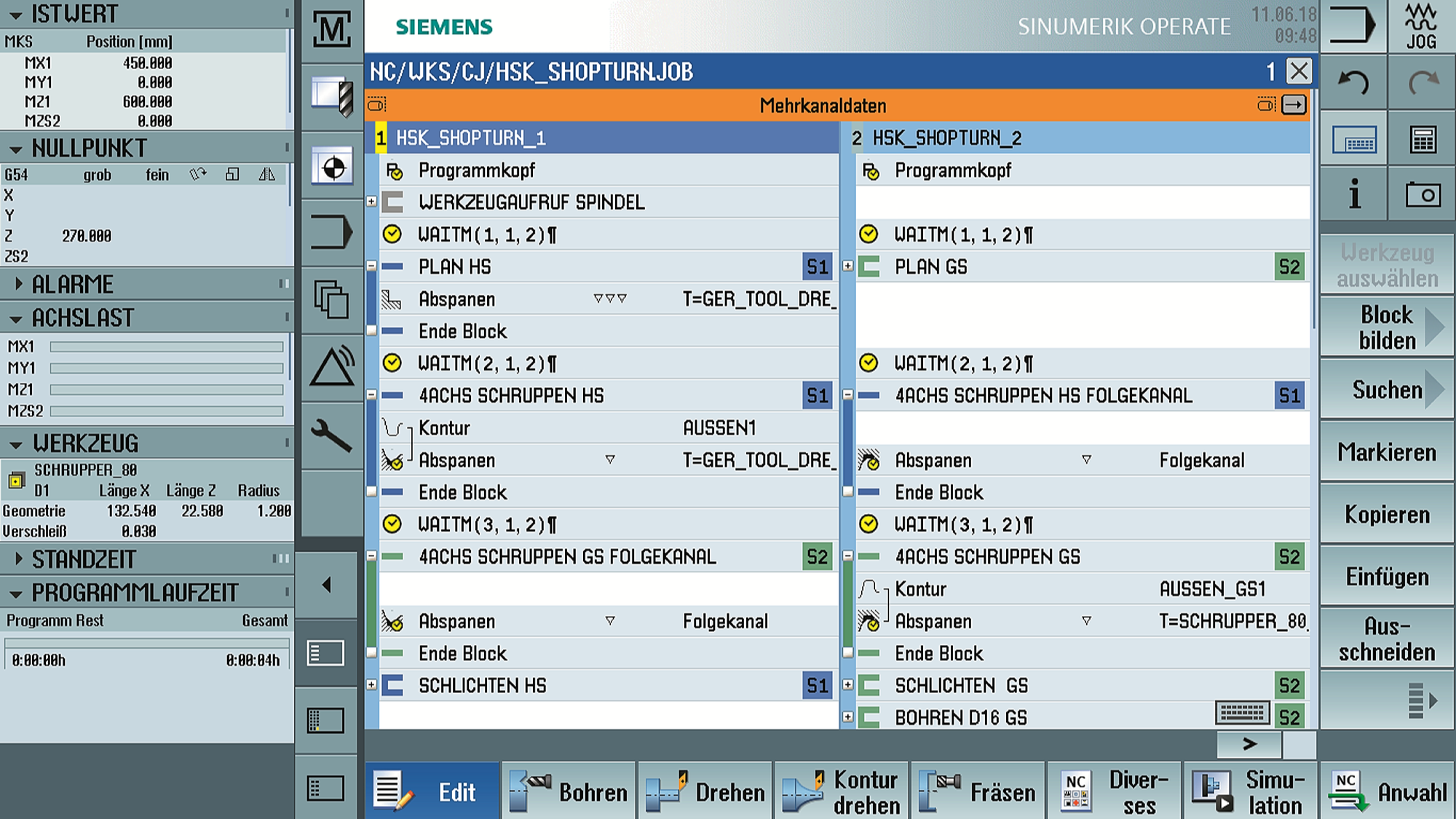Viewport: 1456px width, 819px height.
Task: Click the MX1 axis load bar
Action: [167, 347]
